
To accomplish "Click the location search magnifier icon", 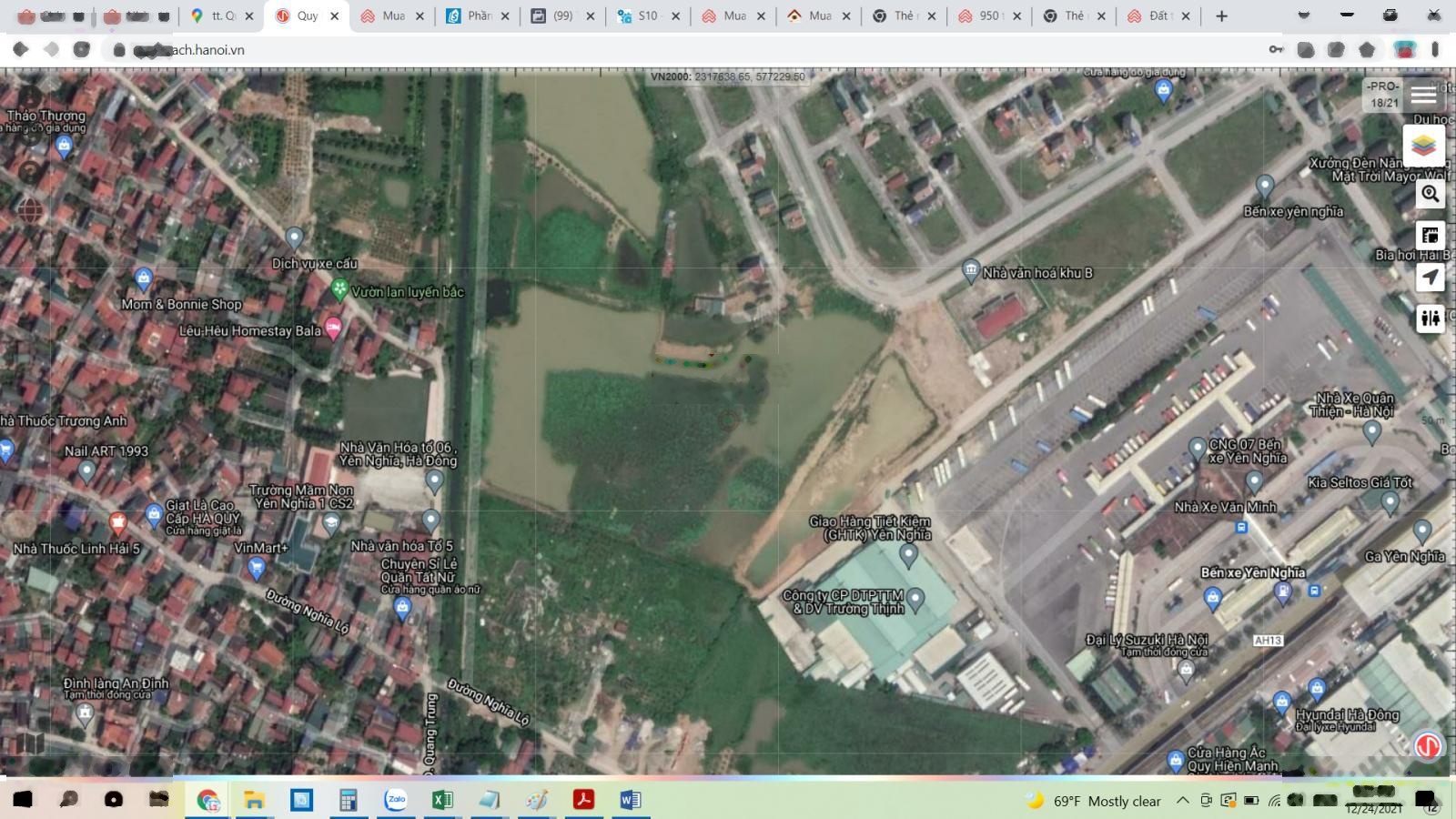I will click(1430, 194).
